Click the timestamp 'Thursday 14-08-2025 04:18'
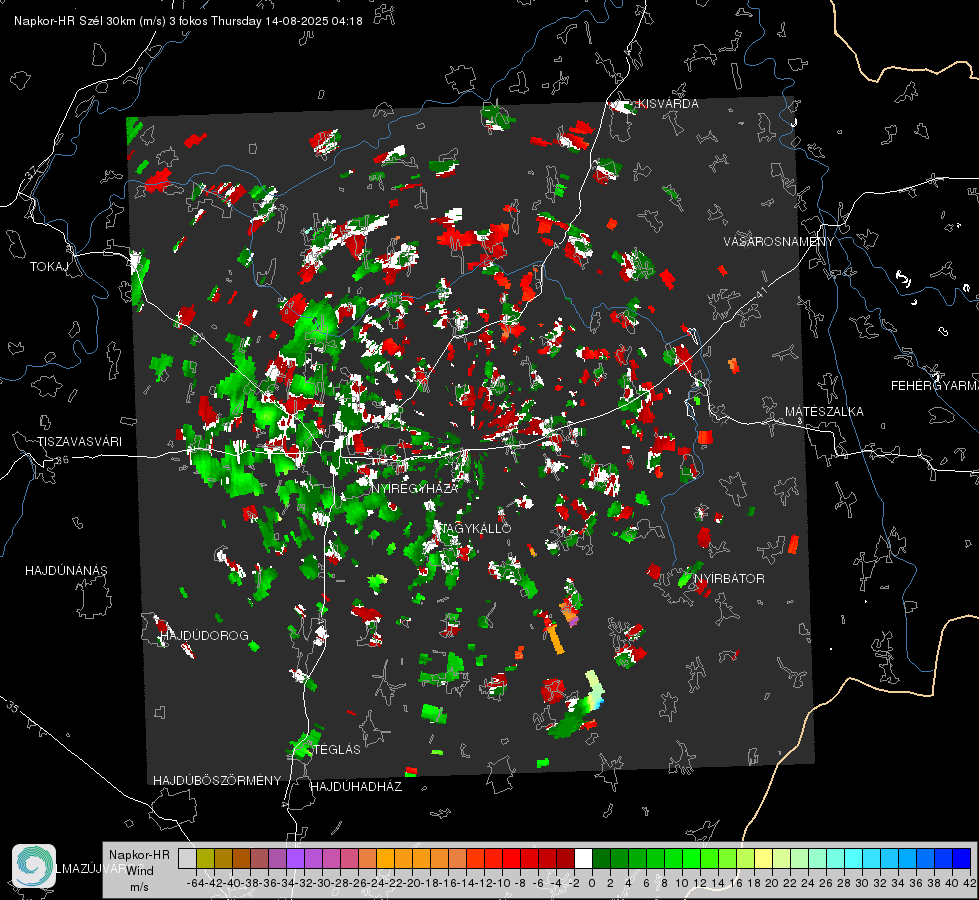Image resolution: width=979 pixels, height=900 pixels. pyautogui.click(x=287, y=21)
